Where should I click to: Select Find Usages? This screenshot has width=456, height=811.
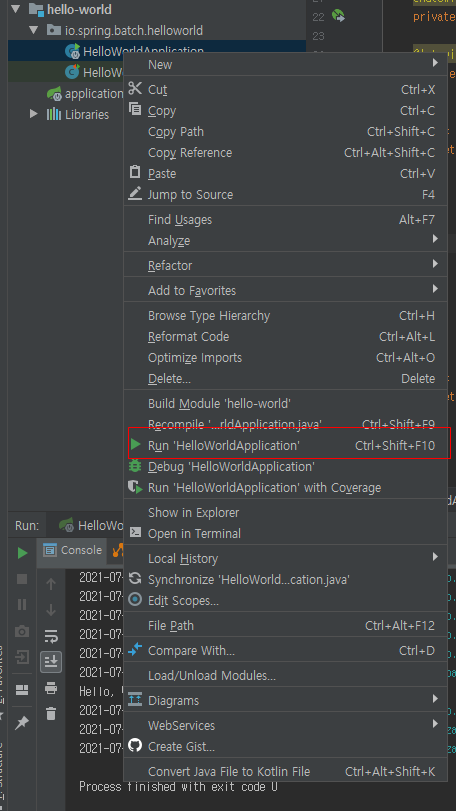[285, 219]
